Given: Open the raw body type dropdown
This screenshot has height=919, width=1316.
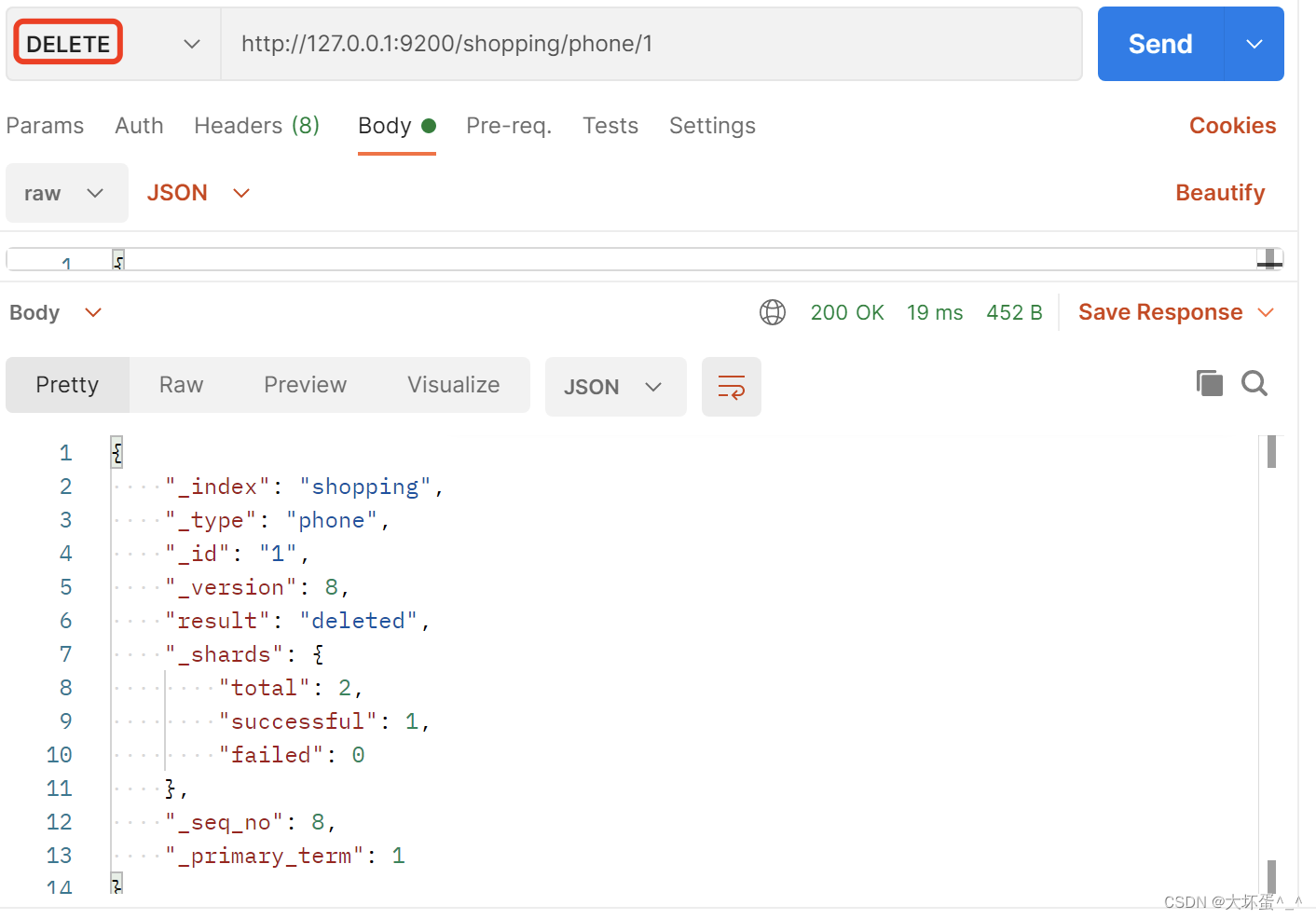Looking at the screenshot, I should pyautogui.click(x=67, y=193).
